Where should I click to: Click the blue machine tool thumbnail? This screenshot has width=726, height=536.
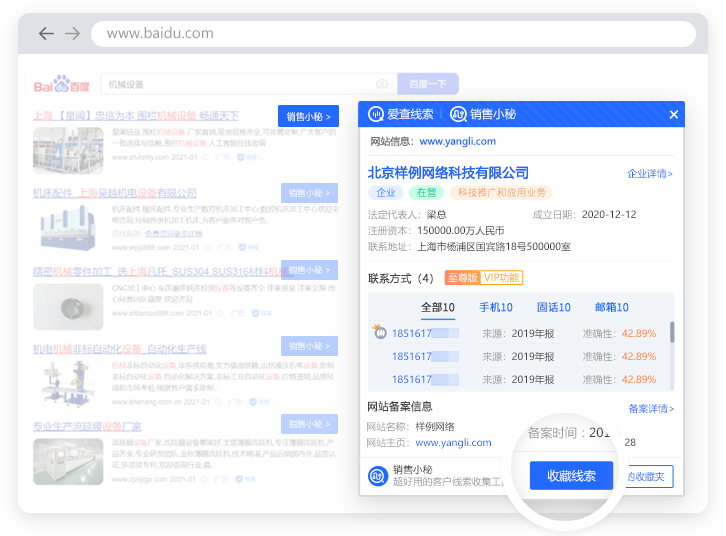point(68,228)
